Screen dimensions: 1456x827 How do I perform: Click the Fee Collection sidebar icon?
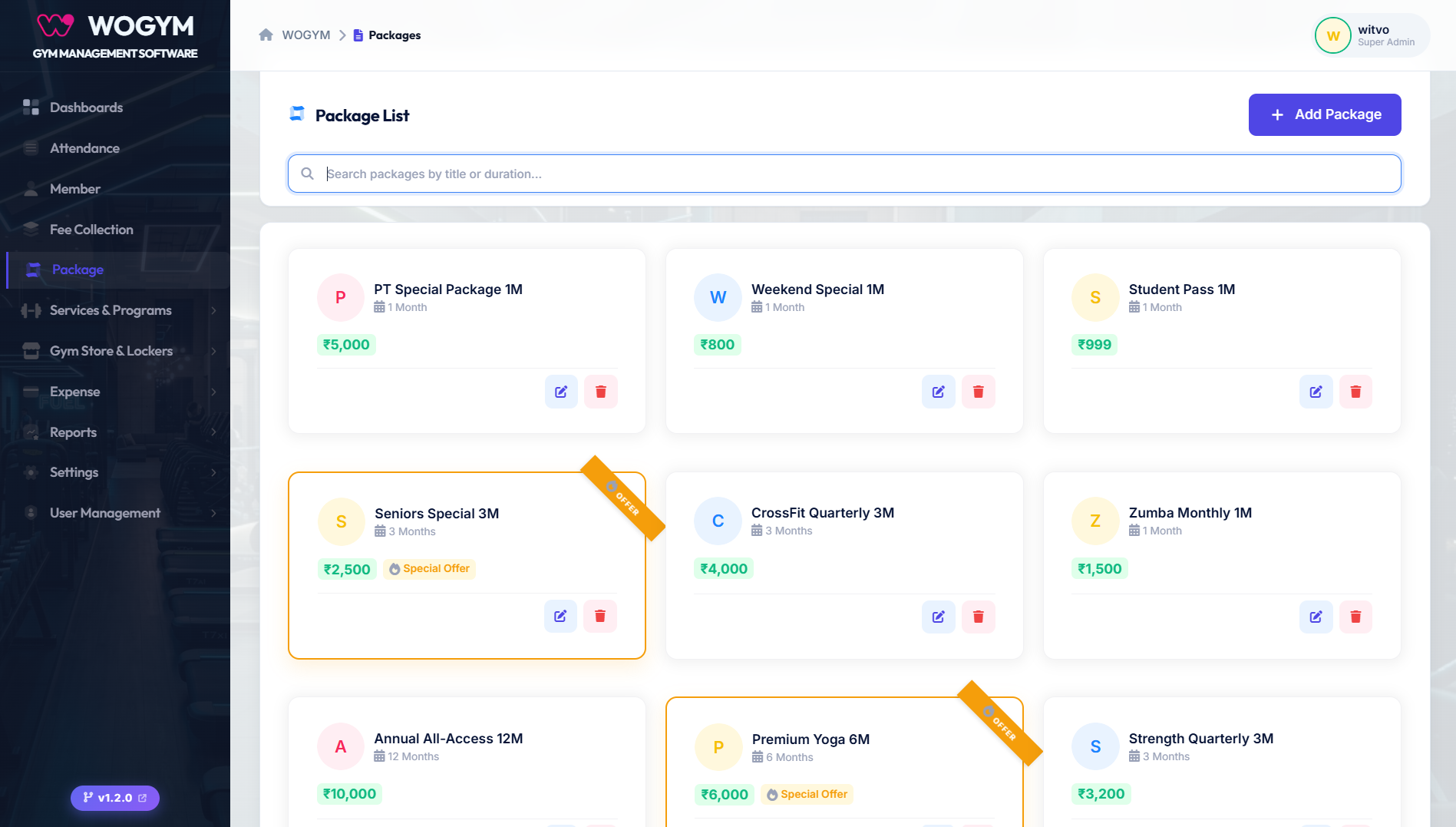pyautogui.click(x=31, y=229)
